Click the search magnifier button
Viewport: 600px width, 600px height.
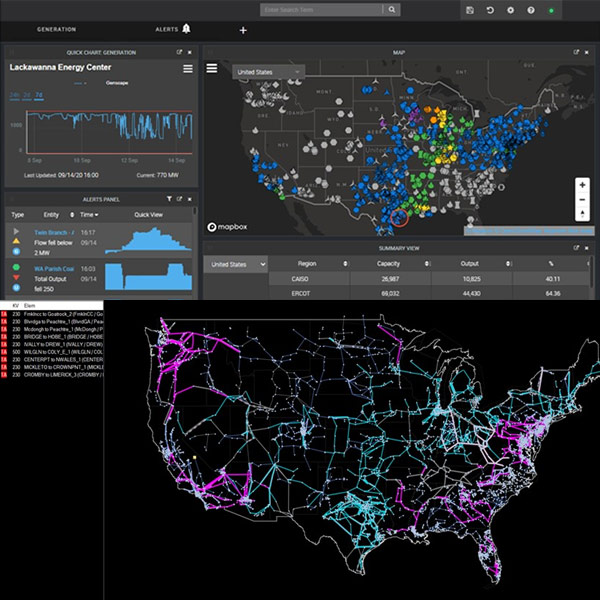click(393, 10)
